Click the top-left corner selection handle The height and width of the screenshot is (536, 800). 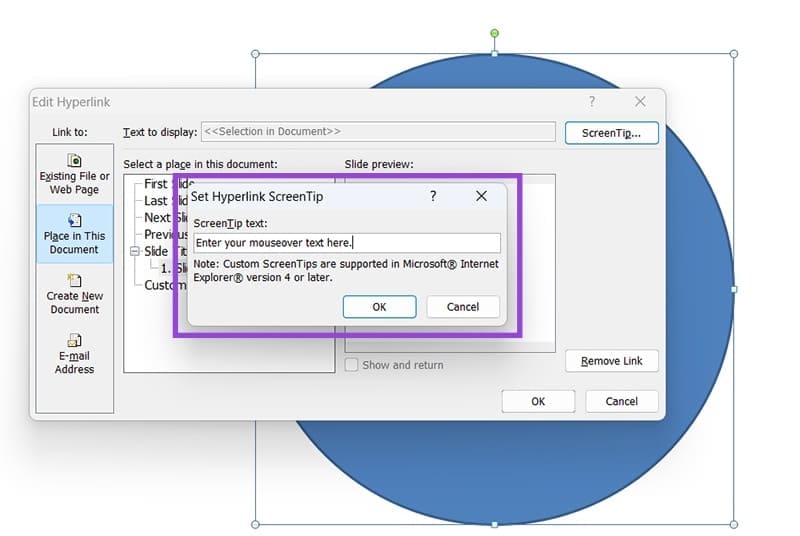tap(256, 54)
